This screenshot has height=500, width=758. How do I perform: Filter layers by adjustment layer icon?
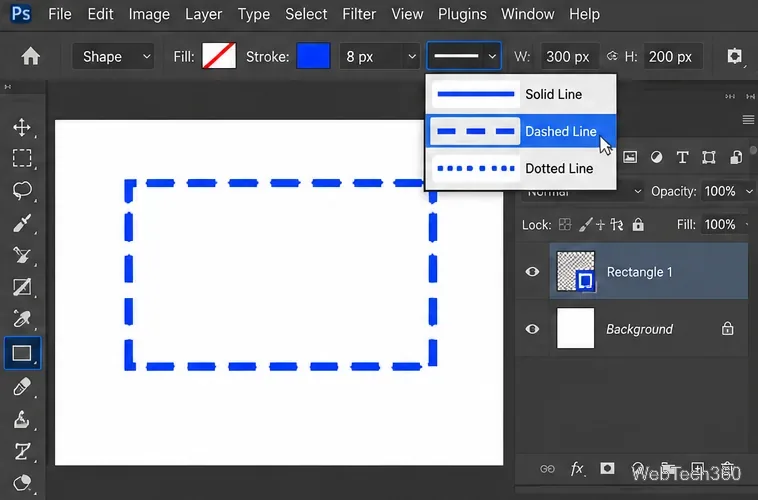(x=656, y=157)
